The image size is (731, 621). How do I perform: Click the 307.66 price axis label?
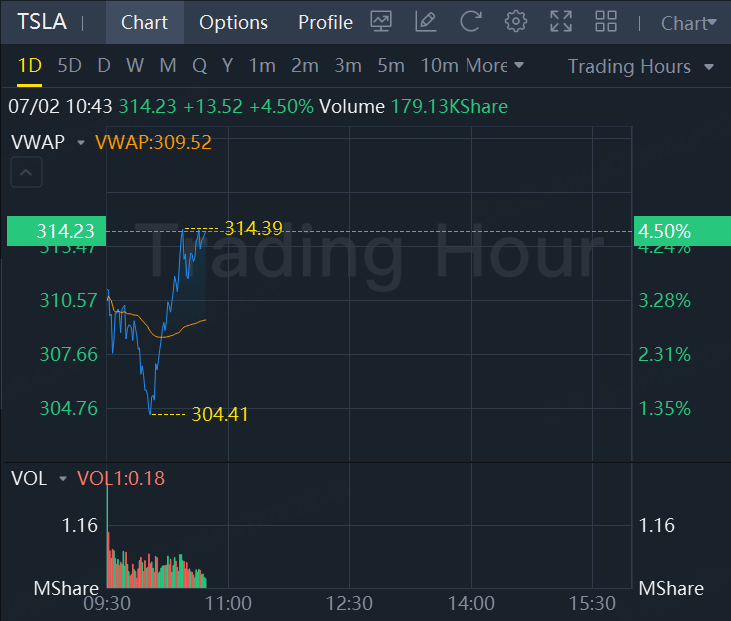[69, 354]
